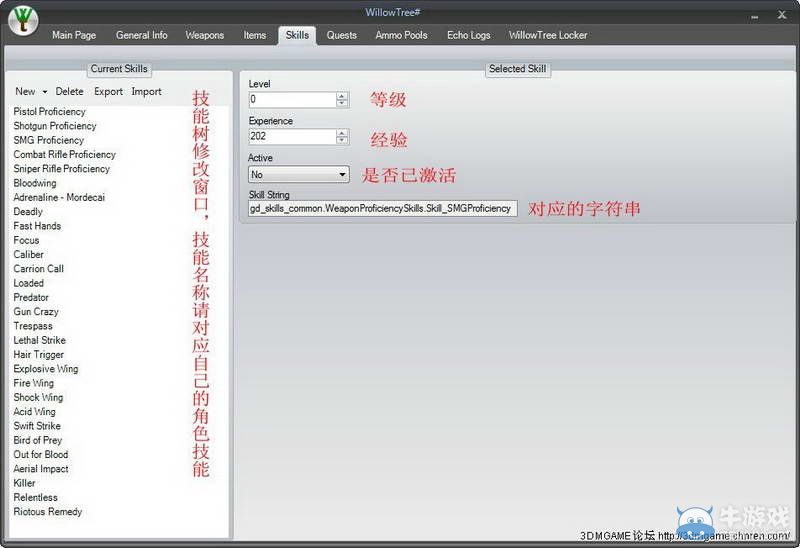800x548 pixels.
Task: Close the WillowTree window
Action: pos(782,15)
